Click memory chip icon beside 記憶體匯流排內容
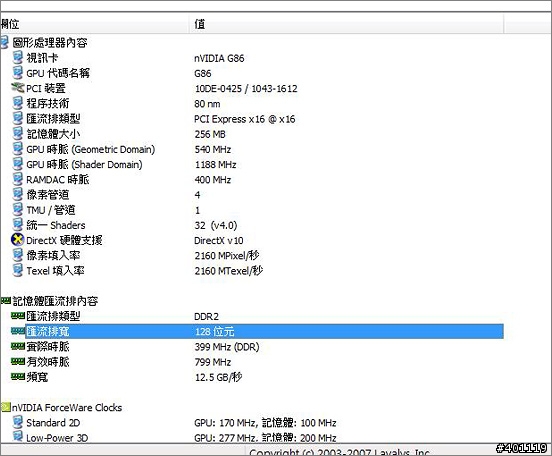Screen dimensions: 552x456 (x=6, y=300)
